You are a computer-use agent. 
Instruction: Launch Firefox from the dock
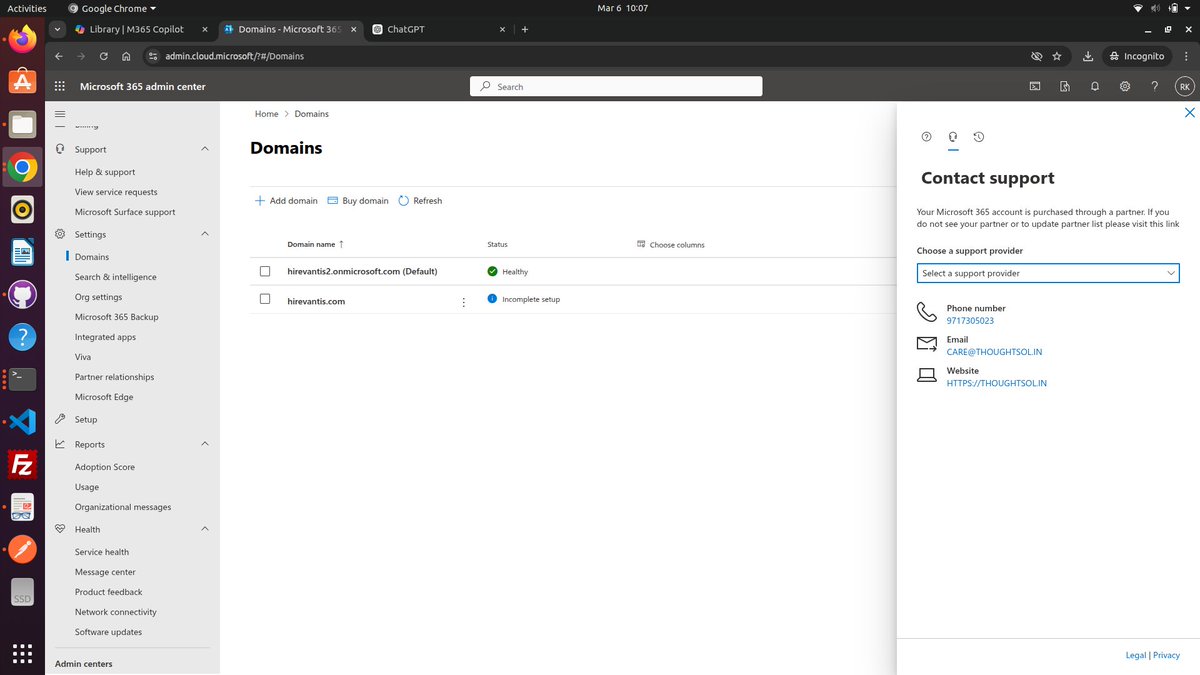click(x=22, y=39)
